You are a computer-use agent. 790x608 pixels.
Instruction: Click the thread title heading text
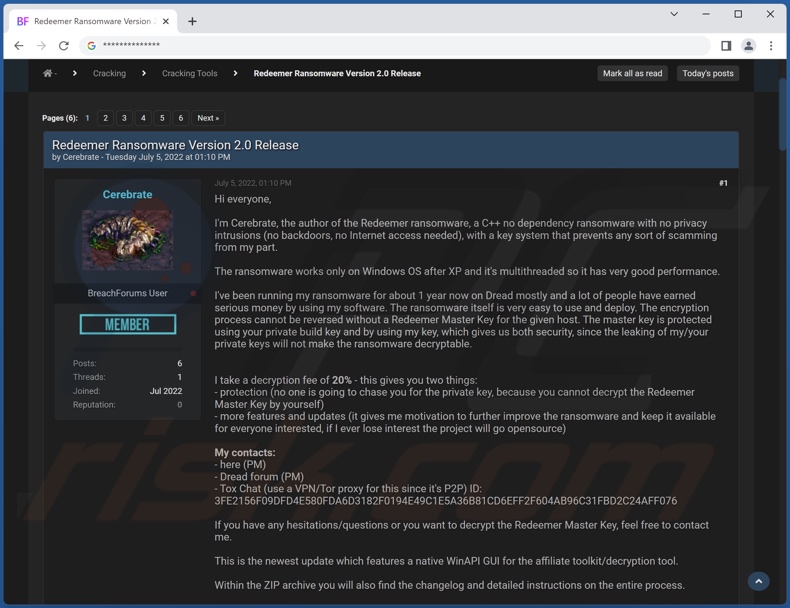coord(175,145)
